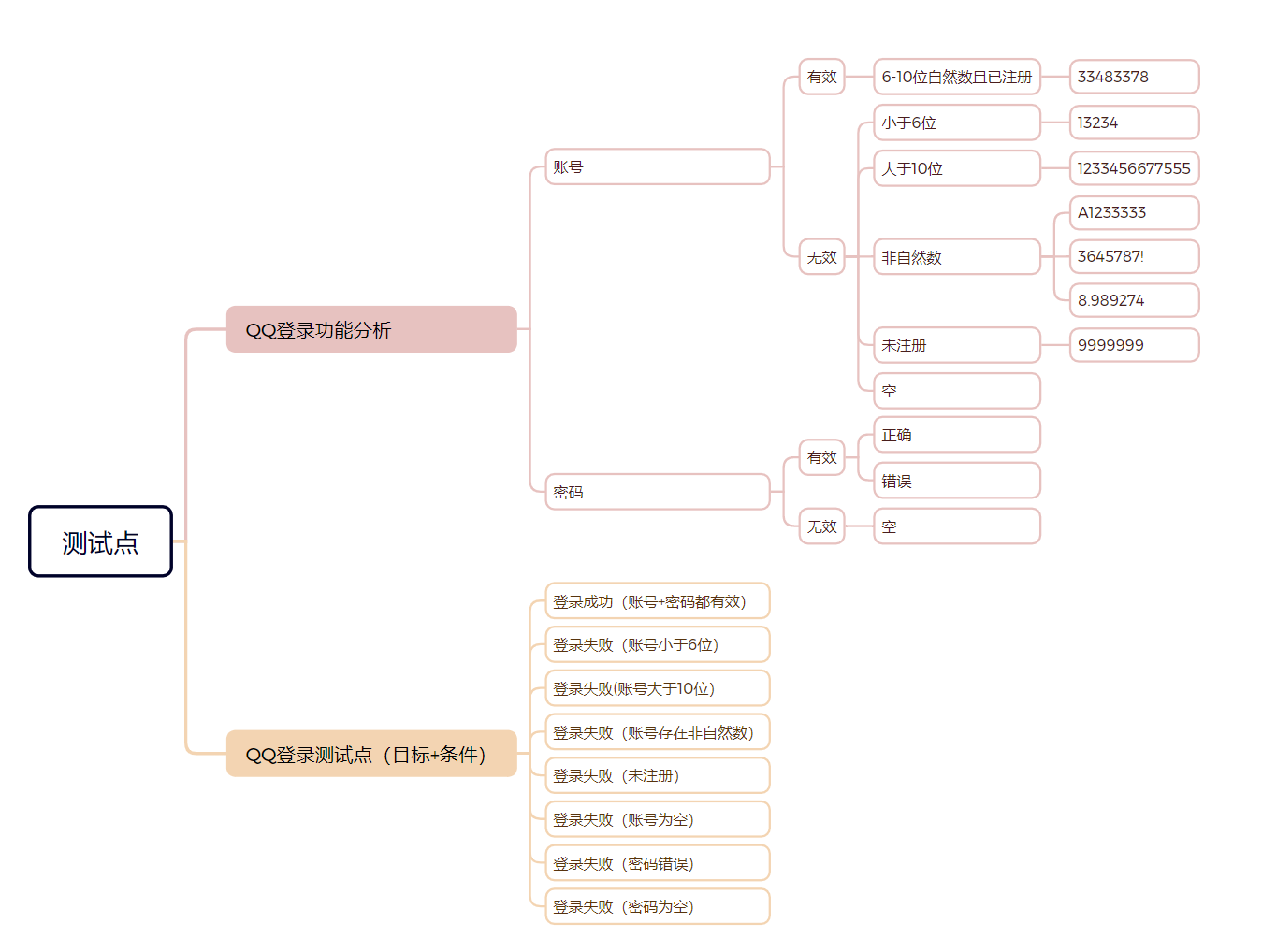
Task: Select the QQ登录测试点（目标+条件）topic node
Action: [x=371, y=754]
